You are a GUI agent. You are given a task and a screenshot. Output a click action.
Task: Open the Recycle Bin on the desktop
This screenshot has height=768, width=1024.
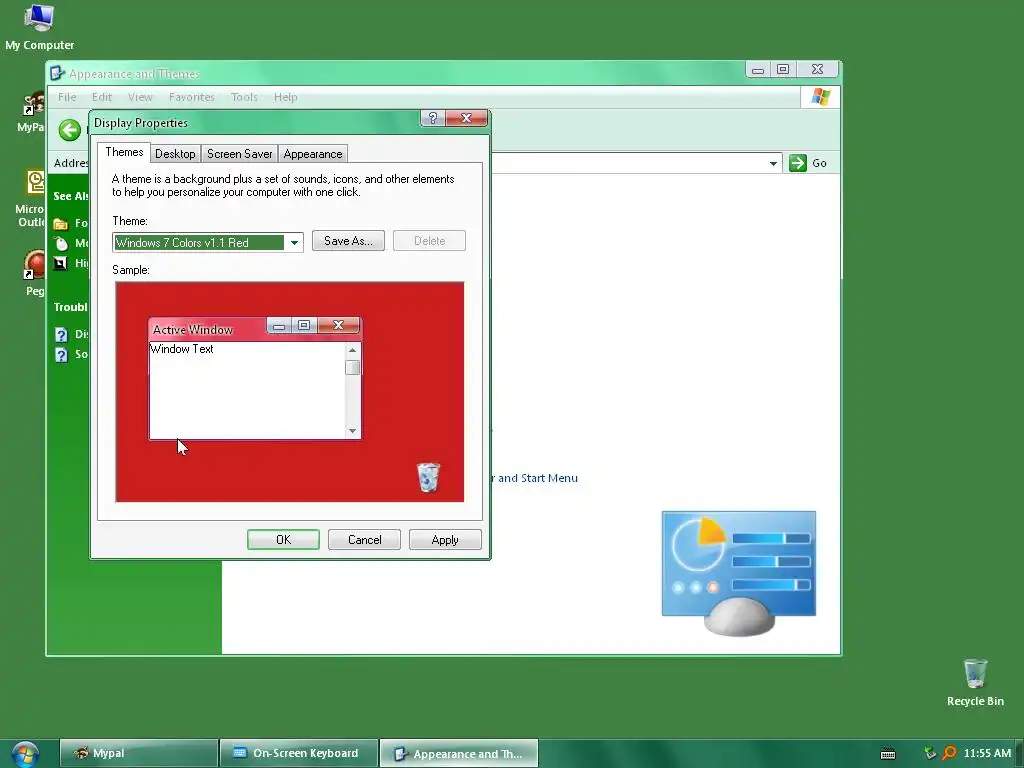975,682
